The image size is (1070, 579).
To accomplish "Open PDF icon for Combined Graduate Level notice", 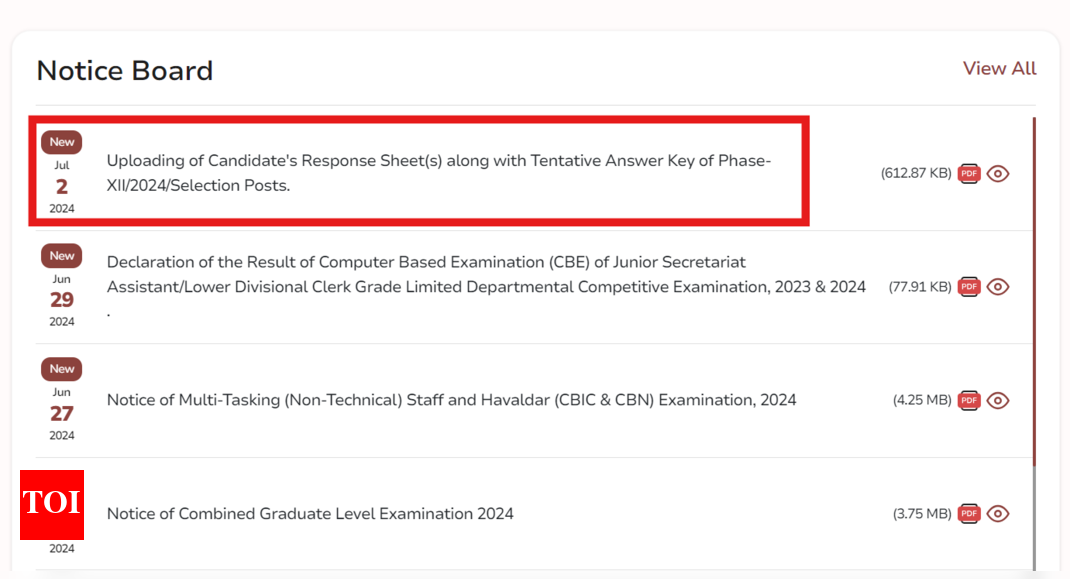I will point(969,514).
